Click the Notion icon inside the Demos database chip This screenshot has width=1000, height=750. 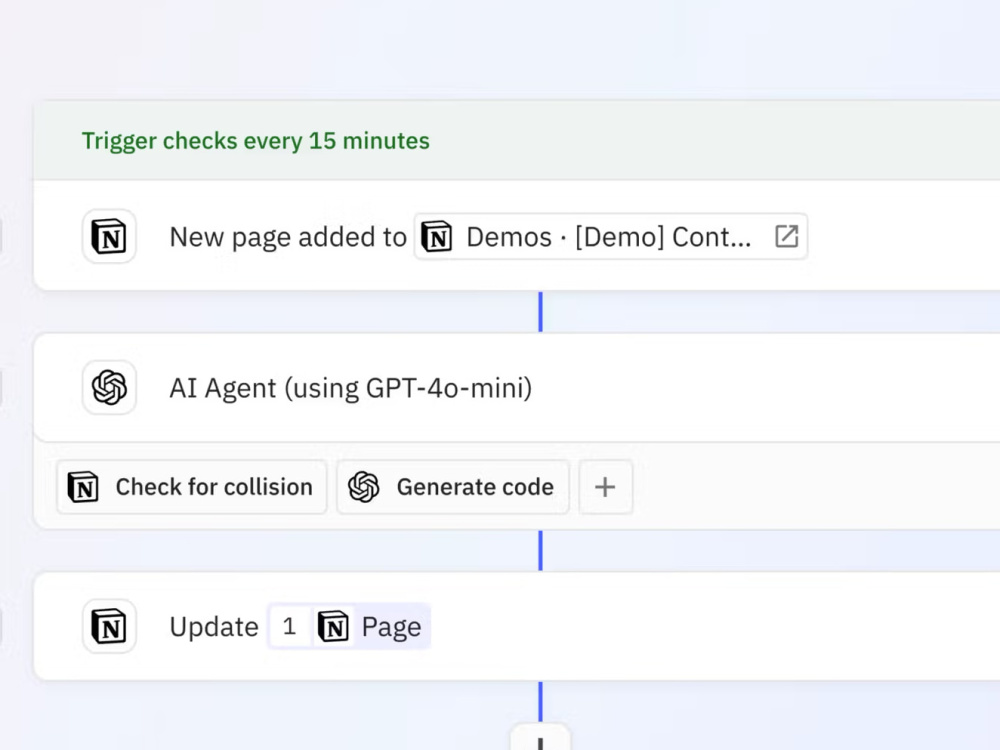[x=437, y=237]
